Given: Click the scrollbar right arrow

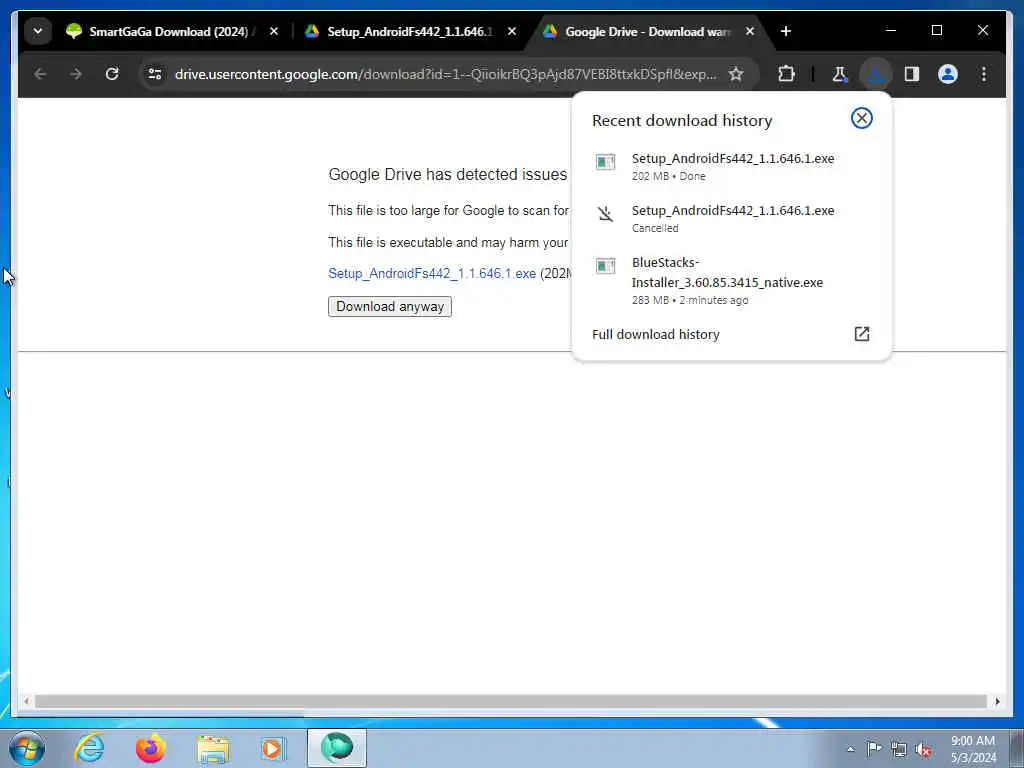Looking at the screenshot, I should coord(997,701).
